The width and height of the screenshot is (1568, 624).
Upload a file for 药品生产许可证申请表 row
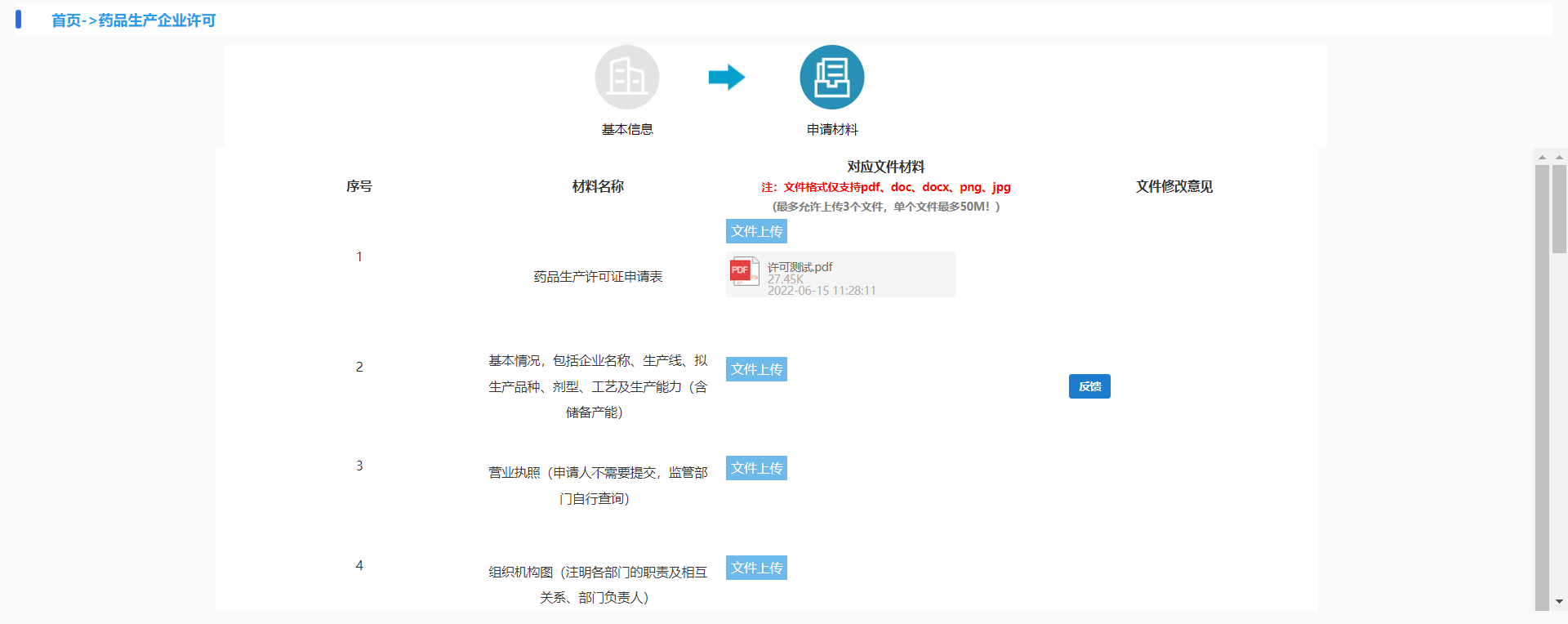(x=756, y=231)
